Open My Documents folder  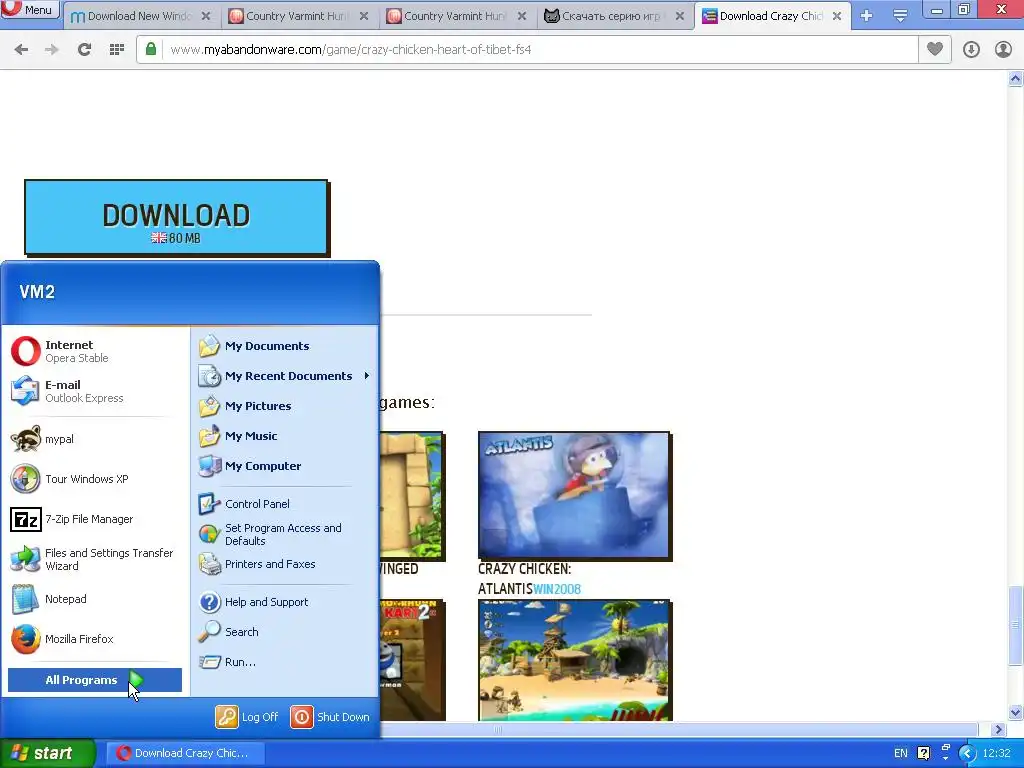(285, 346)
